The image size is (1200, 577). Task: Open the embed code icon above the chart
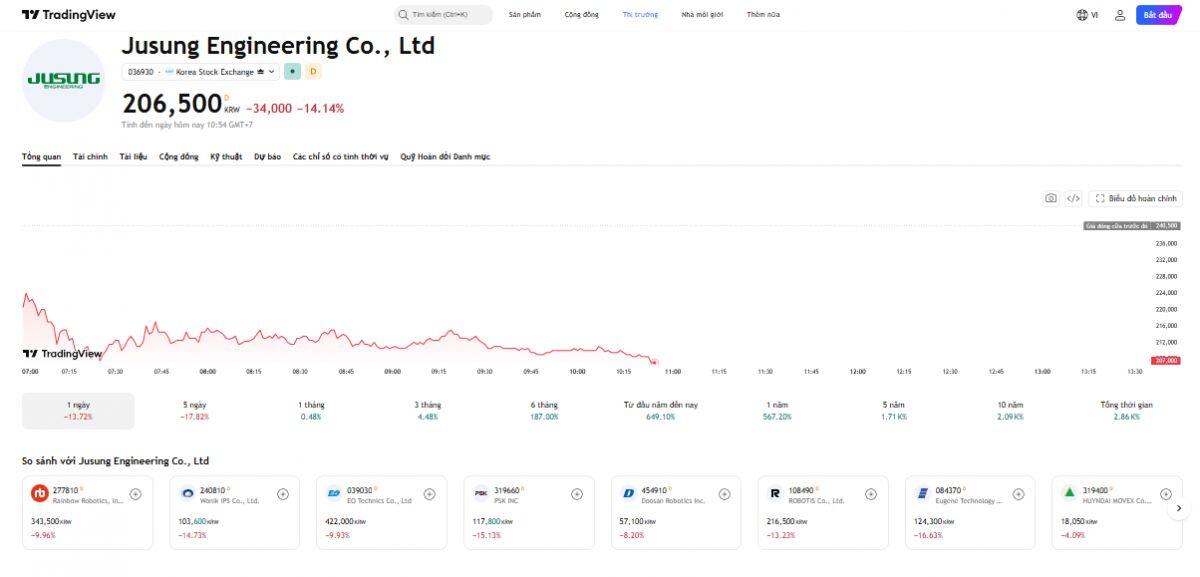tap(1073, 199)
